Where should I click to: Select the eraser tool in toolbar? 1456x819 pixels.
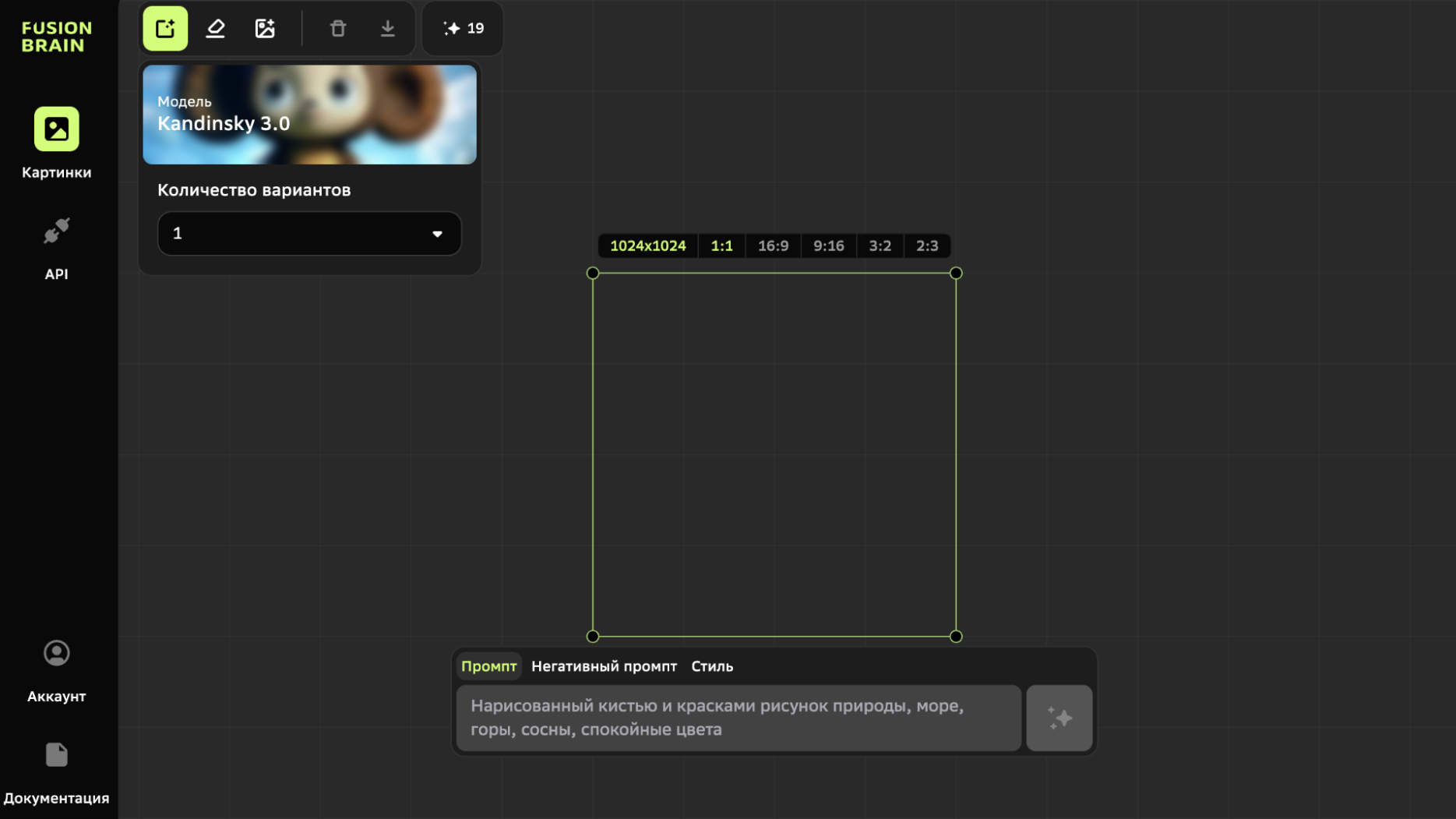(215, 29)
